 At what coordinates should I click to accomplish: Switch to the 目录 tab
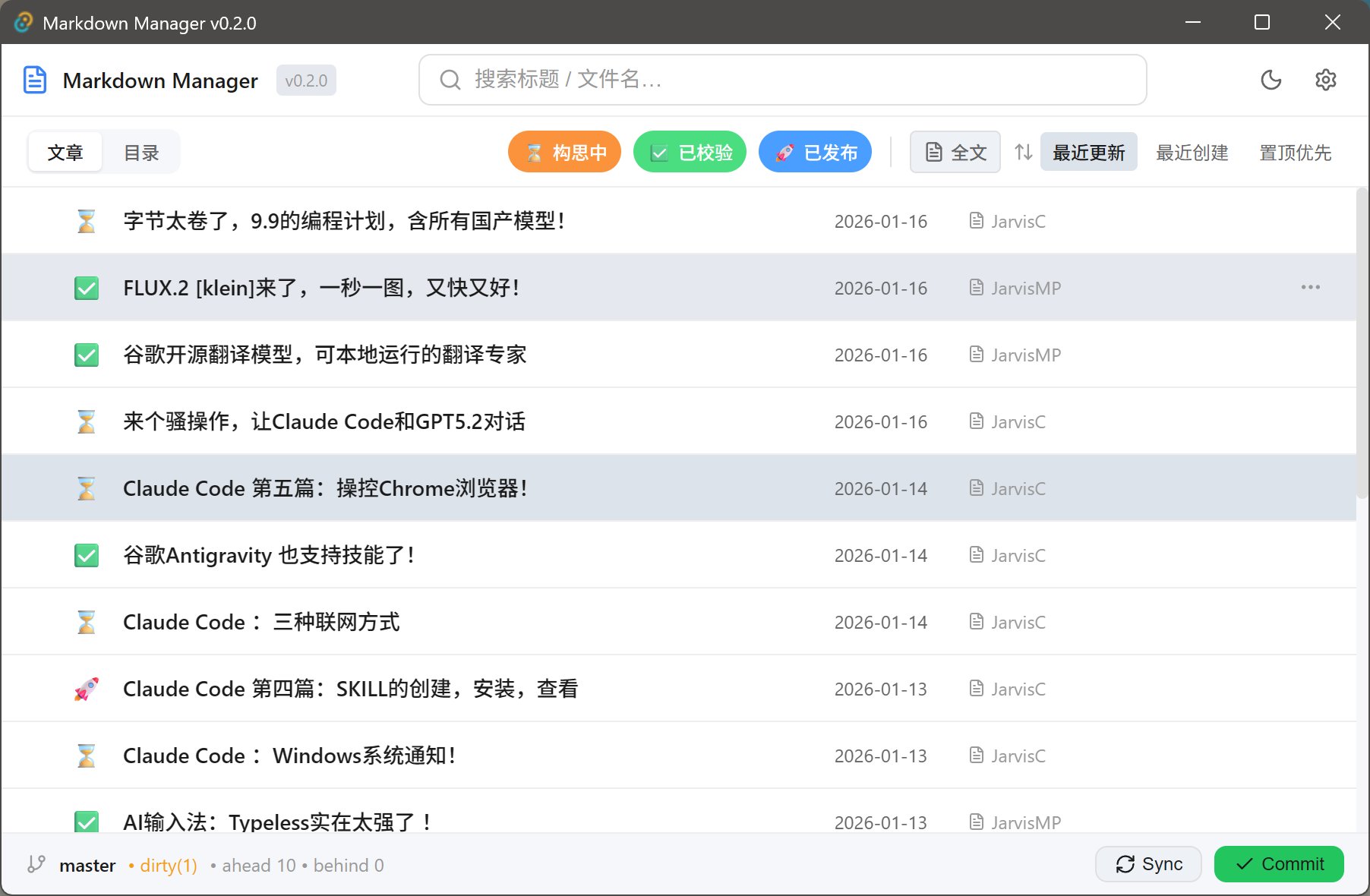pos(141,152)
